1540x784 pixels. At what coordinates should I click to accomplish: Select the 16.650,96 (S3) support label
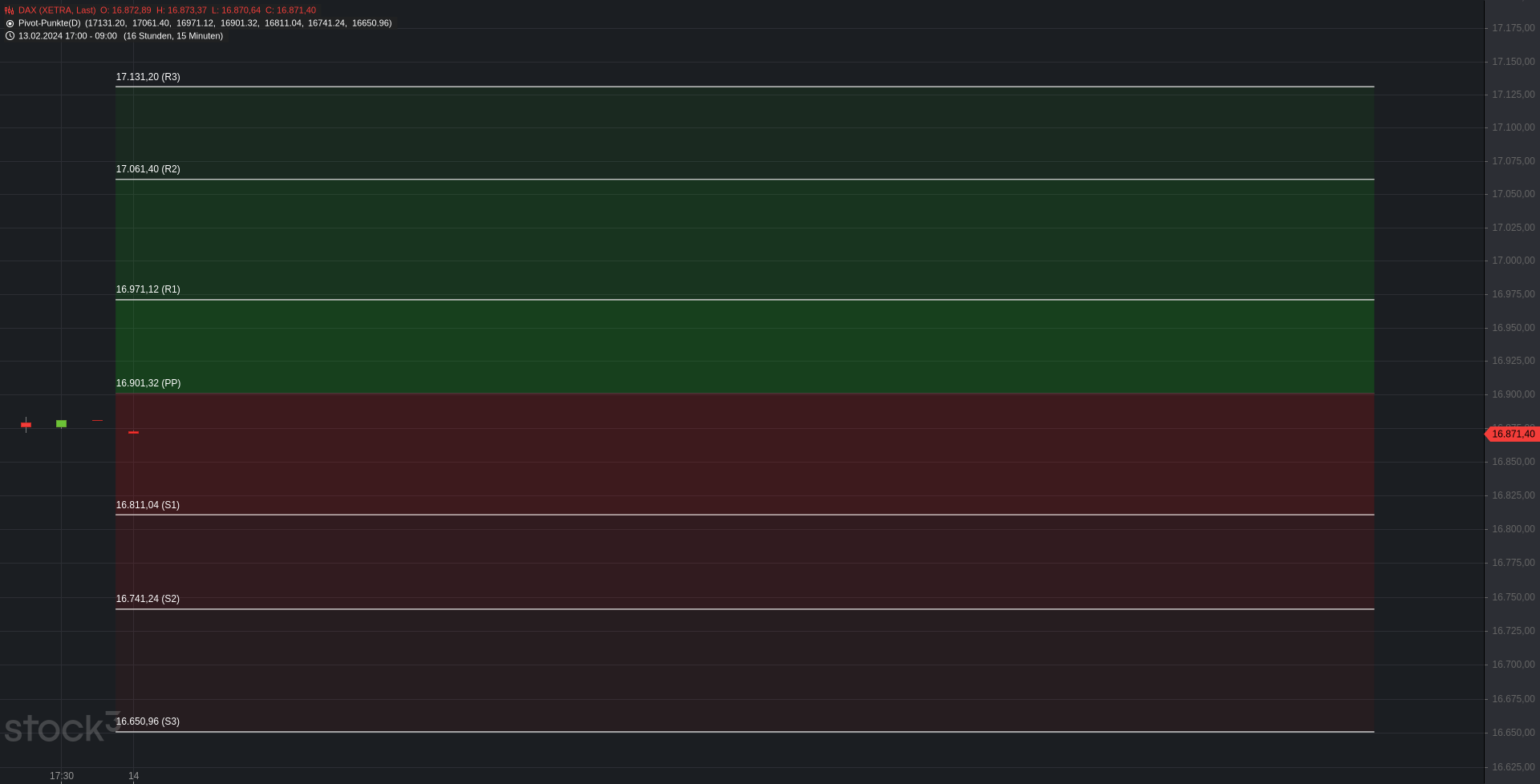click(148, 721)
